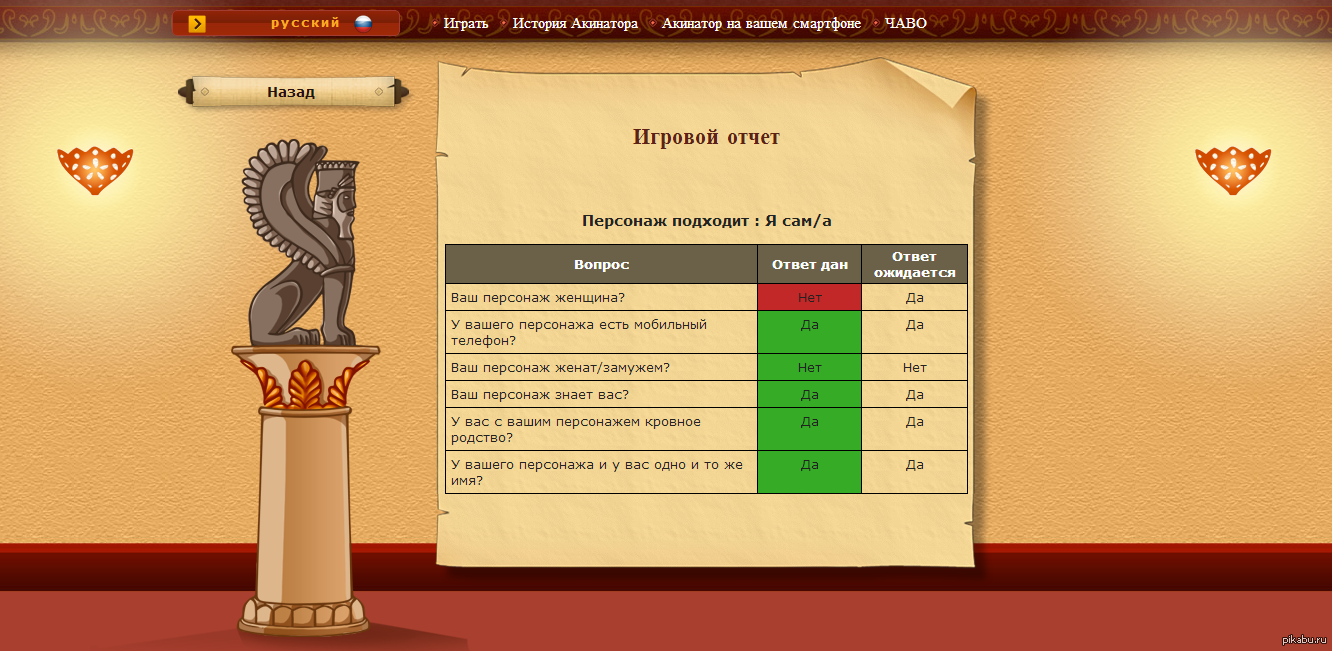Click the orange arrow language selector icon

tap(197, 24)
